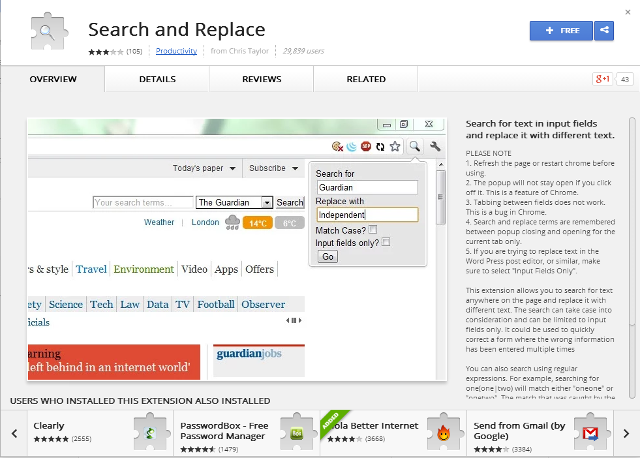Click the London link
The width and height of the screenshot is (640, 458).
pos(205,222)
